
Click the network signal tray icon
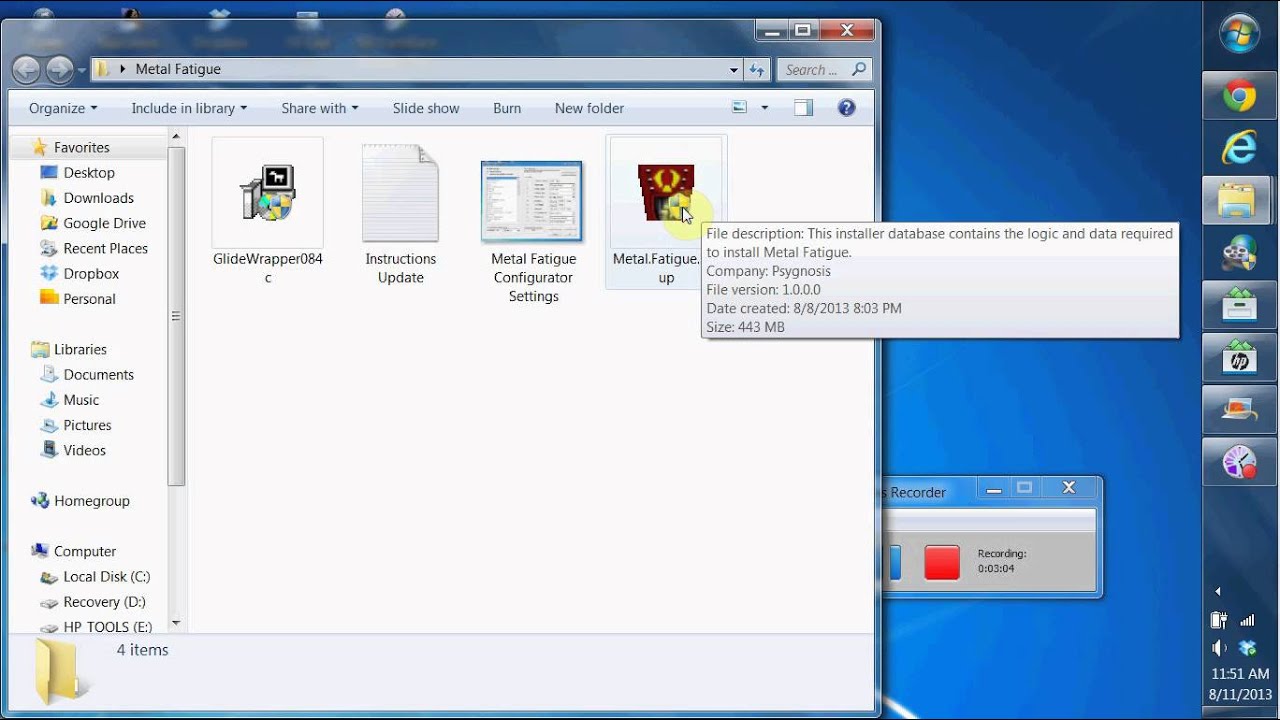1247,620
